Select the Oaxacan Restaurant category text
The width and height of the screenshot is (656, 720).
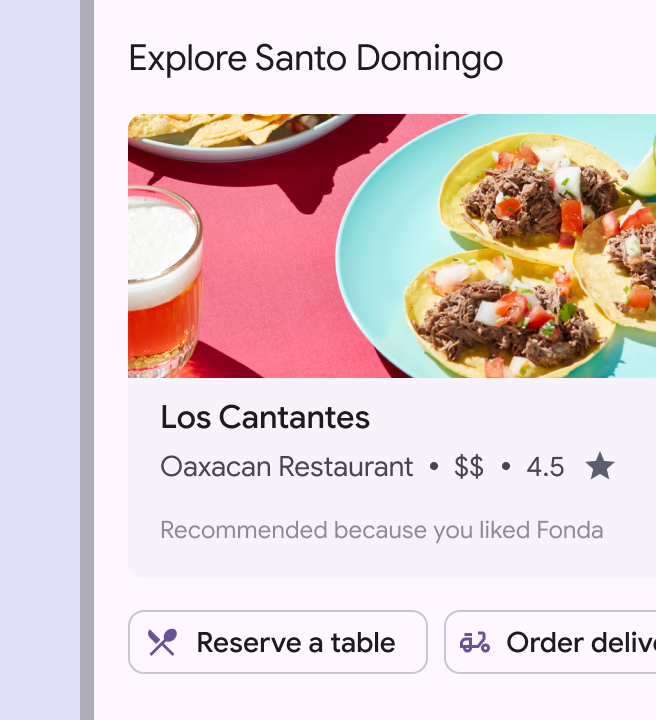[286, 467]
